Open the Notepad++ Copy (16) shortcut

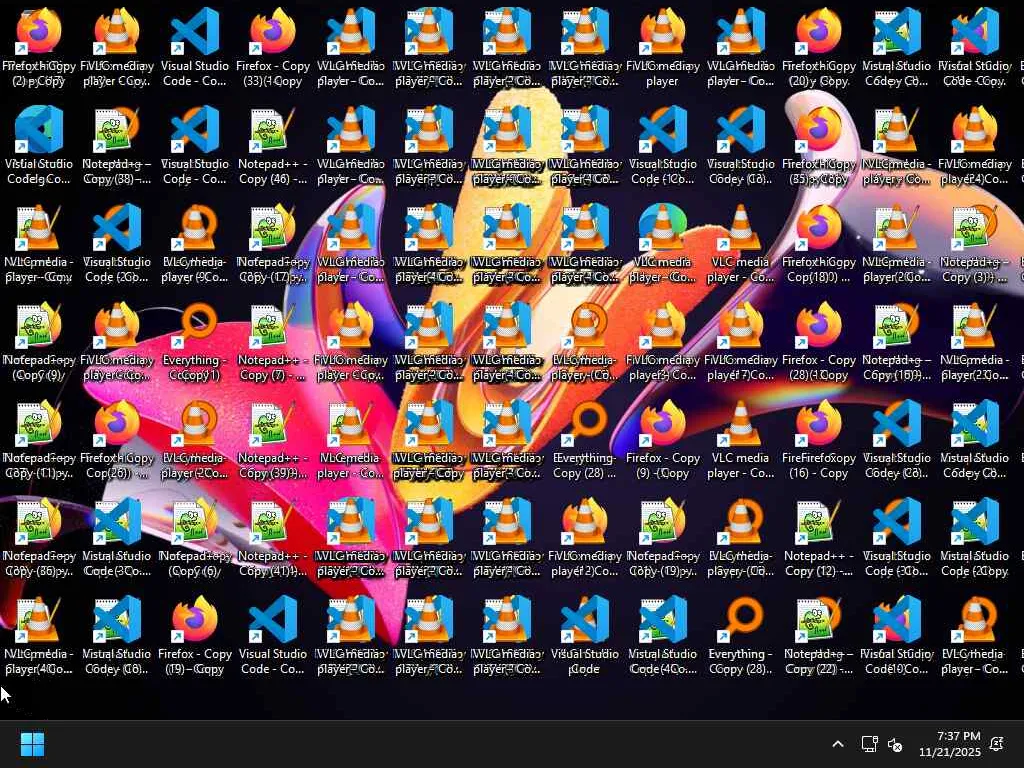tap(897, 342)
